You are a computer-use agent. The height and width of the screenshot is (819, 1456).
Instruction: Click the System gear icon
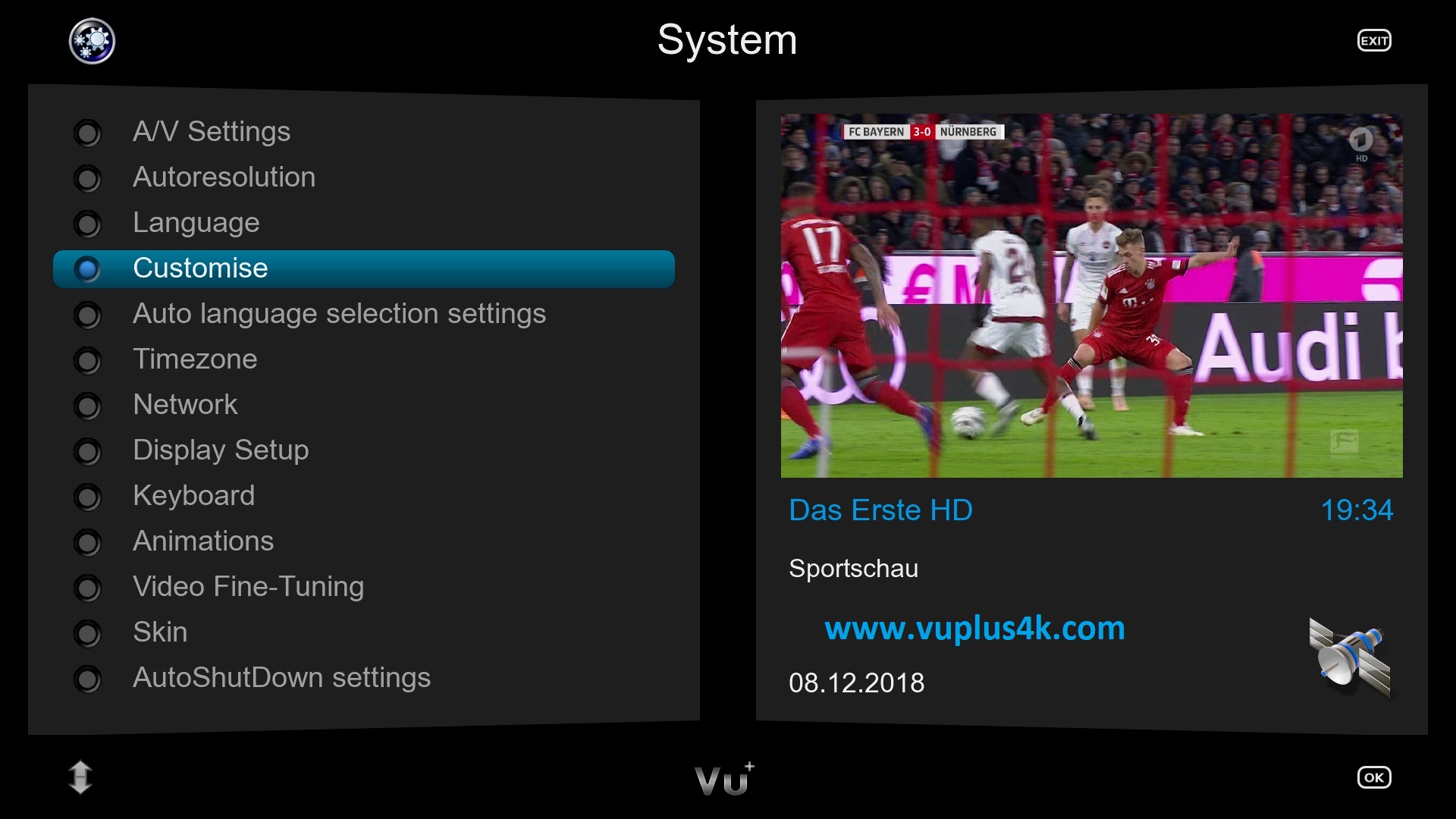click(92, 41)
